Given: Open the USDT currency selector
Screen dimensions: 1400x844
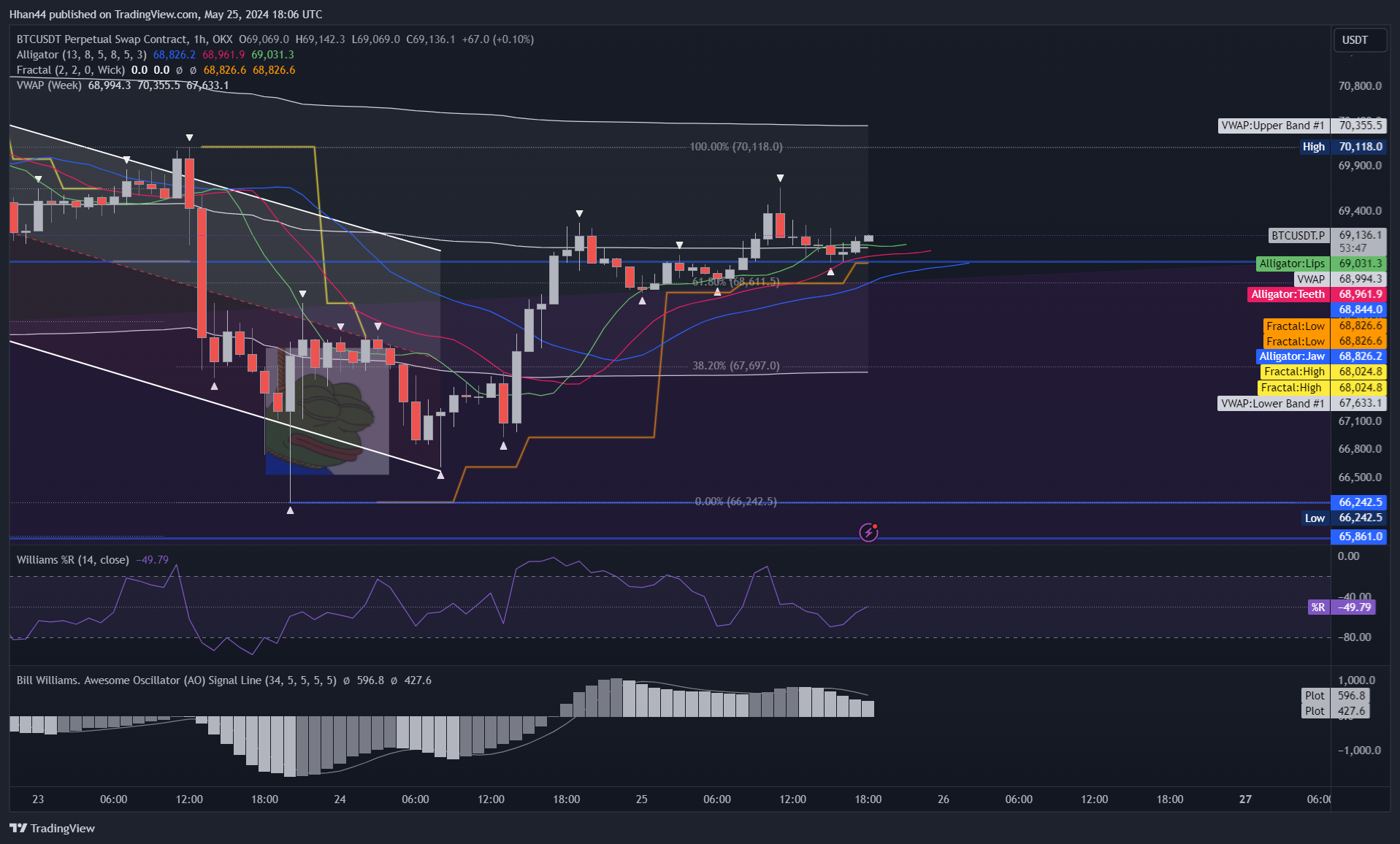Looking at the screenshot, I should (1359, 40).
